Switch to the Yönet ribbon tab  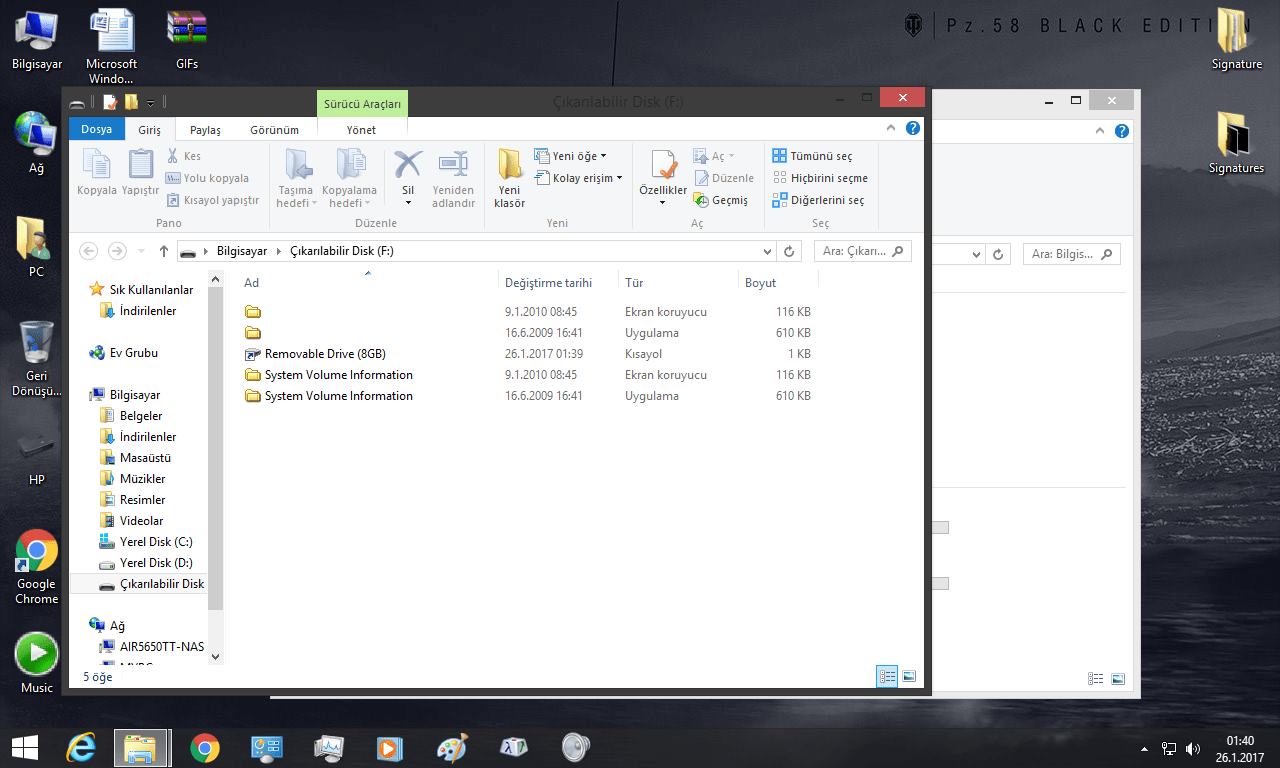click(361, 129)
